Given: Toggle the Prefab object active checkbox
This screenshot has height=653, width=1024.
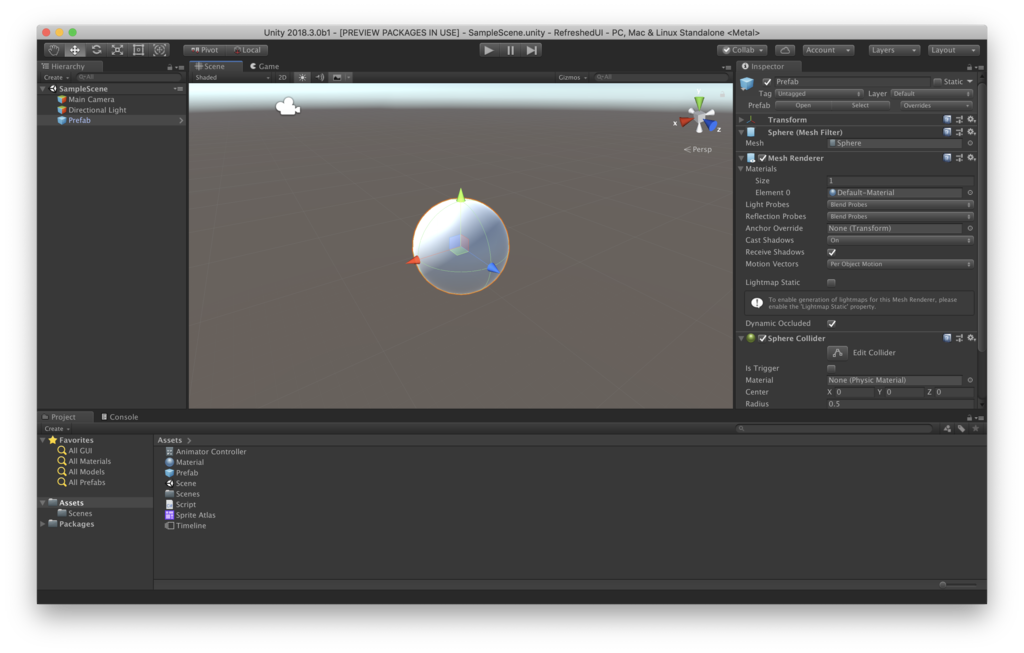Looking at the screenshot, I should [x=767, y=82].
